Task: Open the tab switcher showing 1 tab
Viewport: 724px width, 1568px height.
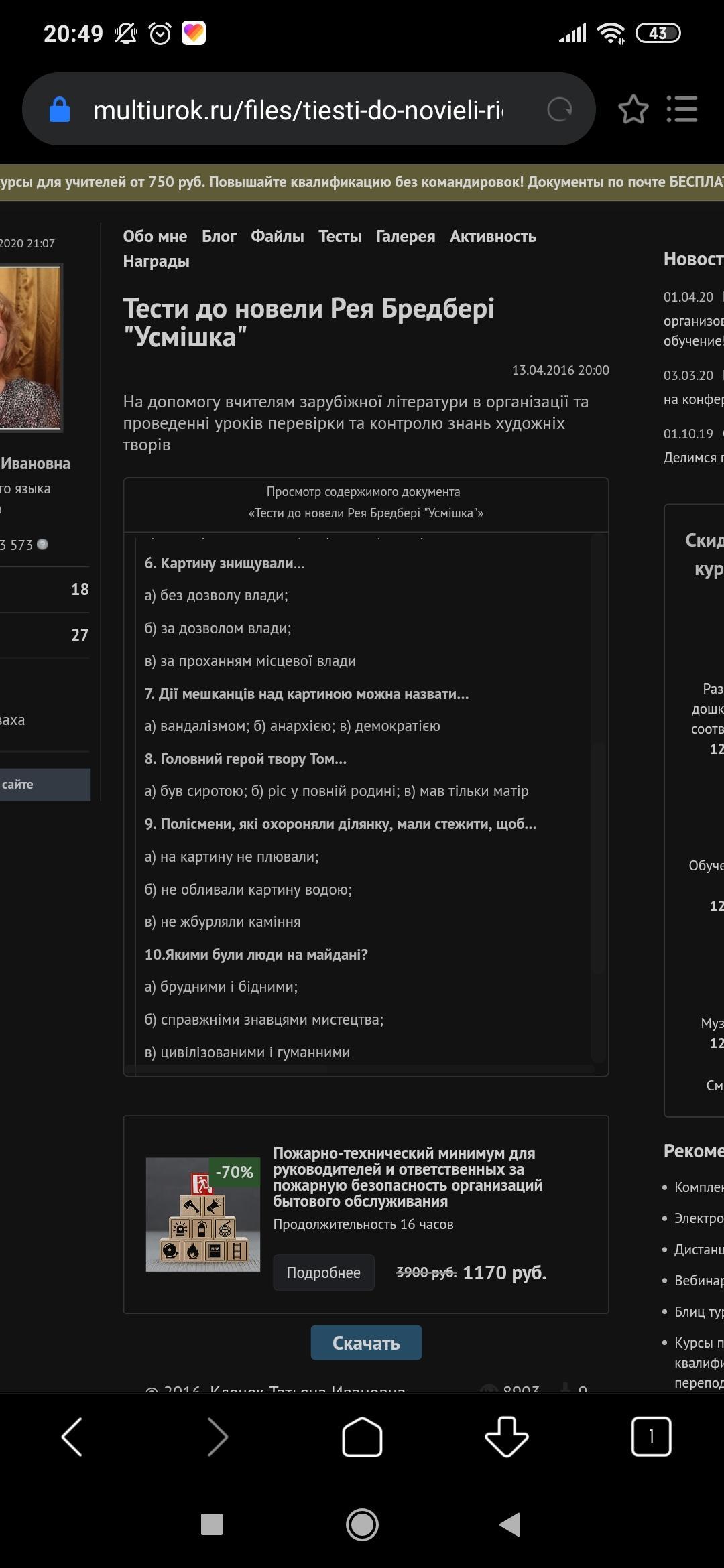Action: (651, 1437)
